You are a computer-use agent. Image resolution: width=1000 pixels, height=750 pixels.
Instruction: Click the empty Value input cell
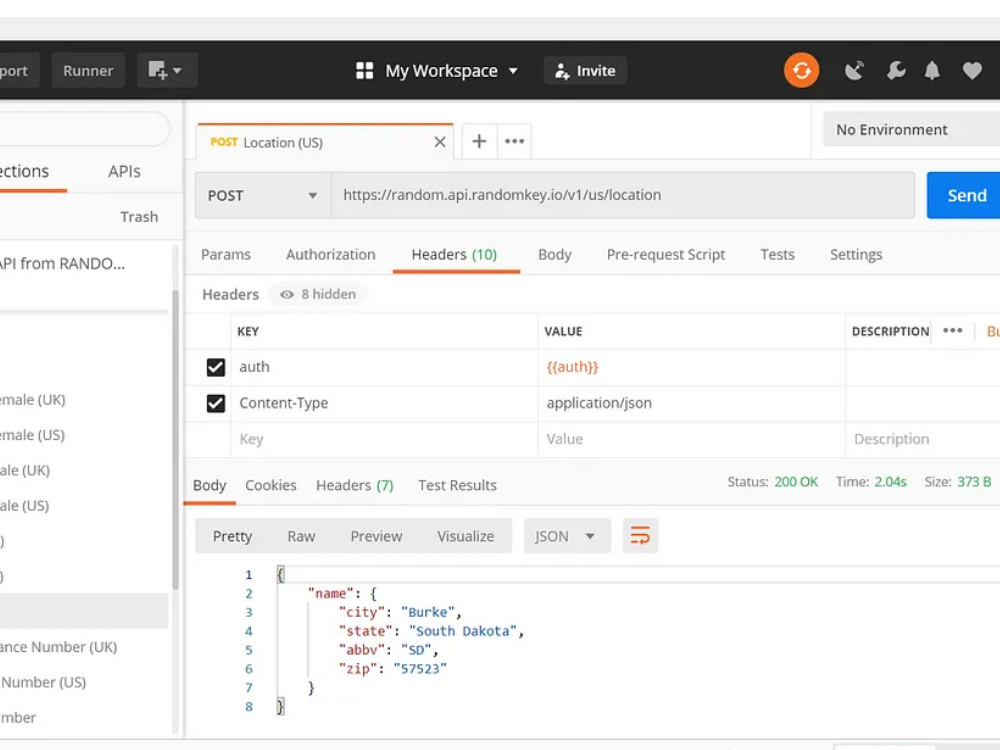coord(691,439)
